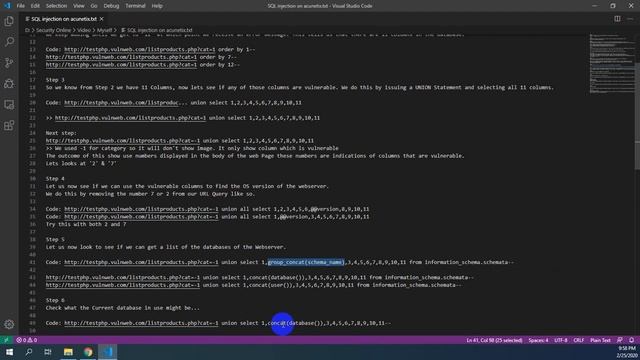Open the Debug menu
Viewport: 640px width, 360px height.
[111, 6]
